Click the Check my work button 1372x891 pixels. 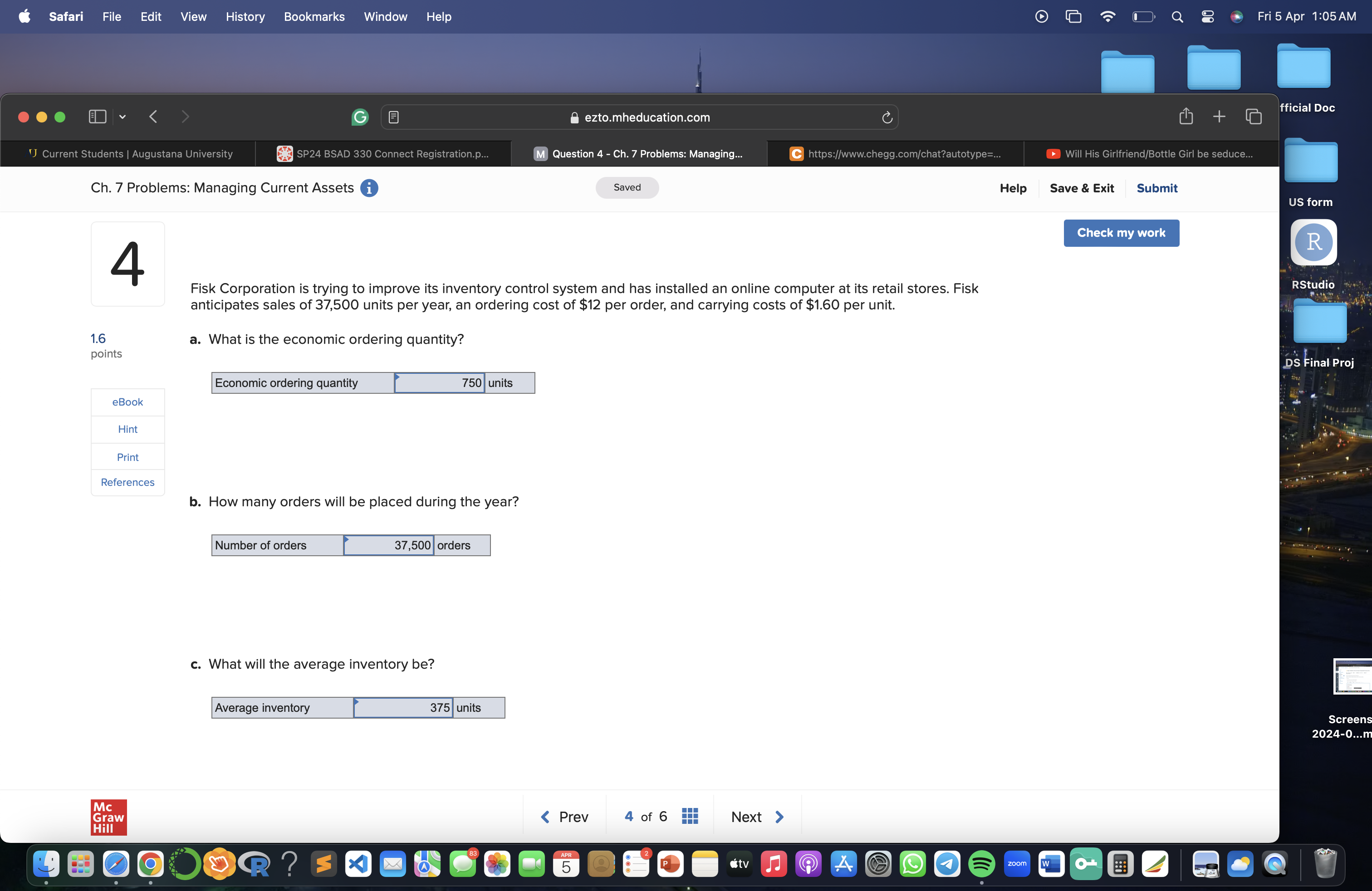click(x=1121, y=233)
